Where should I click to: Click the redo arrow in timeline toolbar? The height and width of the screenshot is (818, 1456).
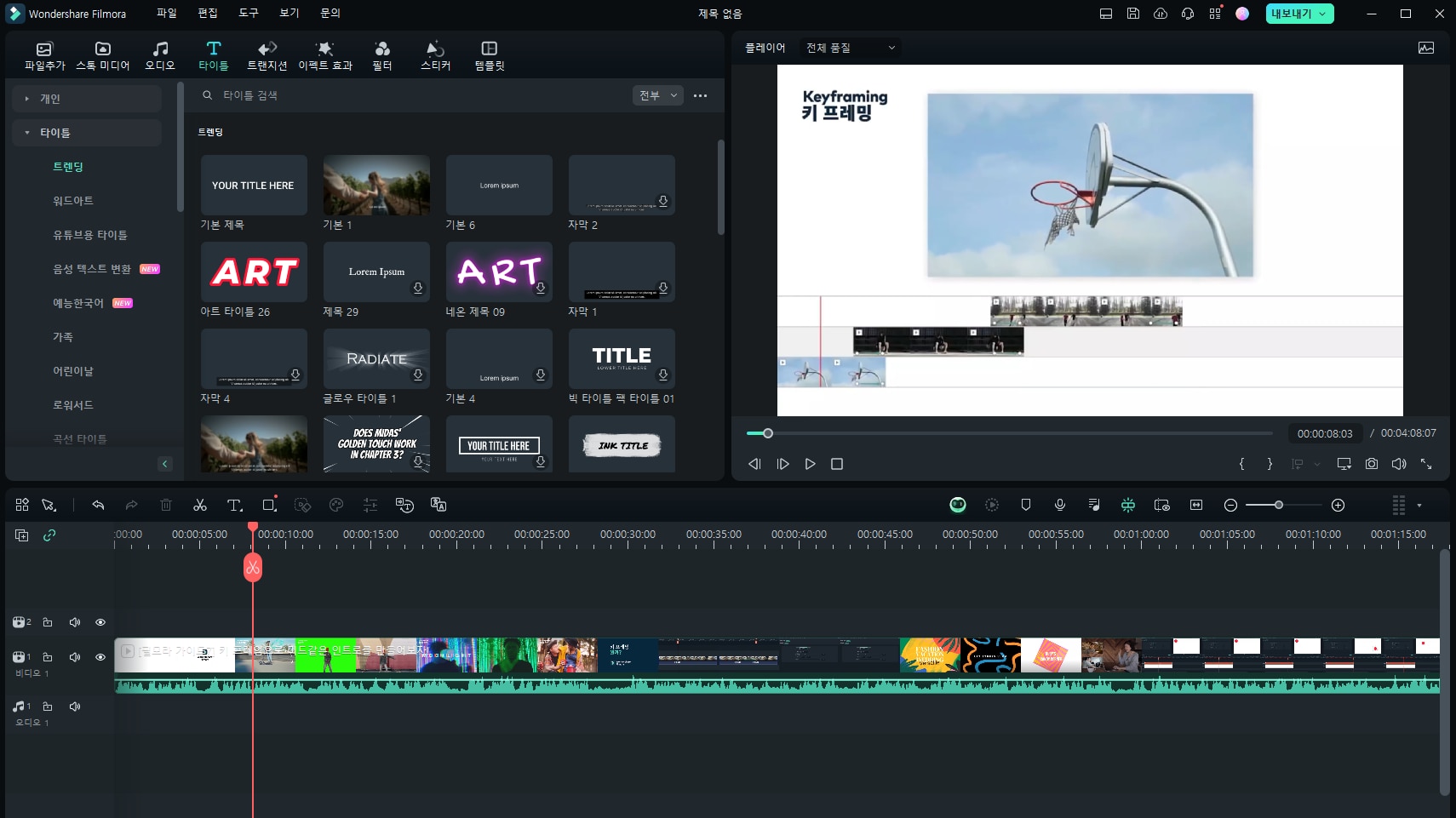[x=131, y=505]
